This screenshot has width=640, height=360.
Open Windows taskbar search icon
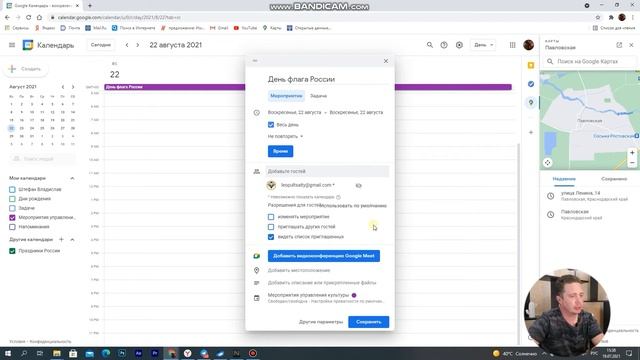(24, 353)
